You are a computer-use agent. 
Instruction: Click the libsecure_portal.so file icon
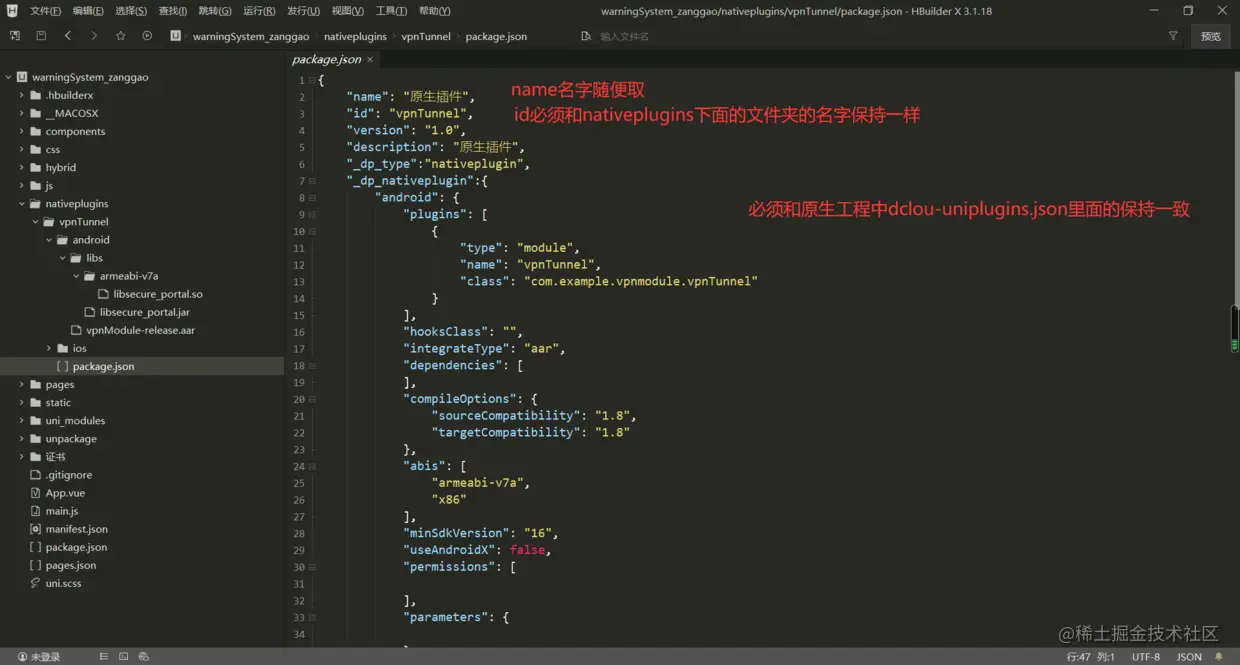pyautogui.click(x=104, y=294)
